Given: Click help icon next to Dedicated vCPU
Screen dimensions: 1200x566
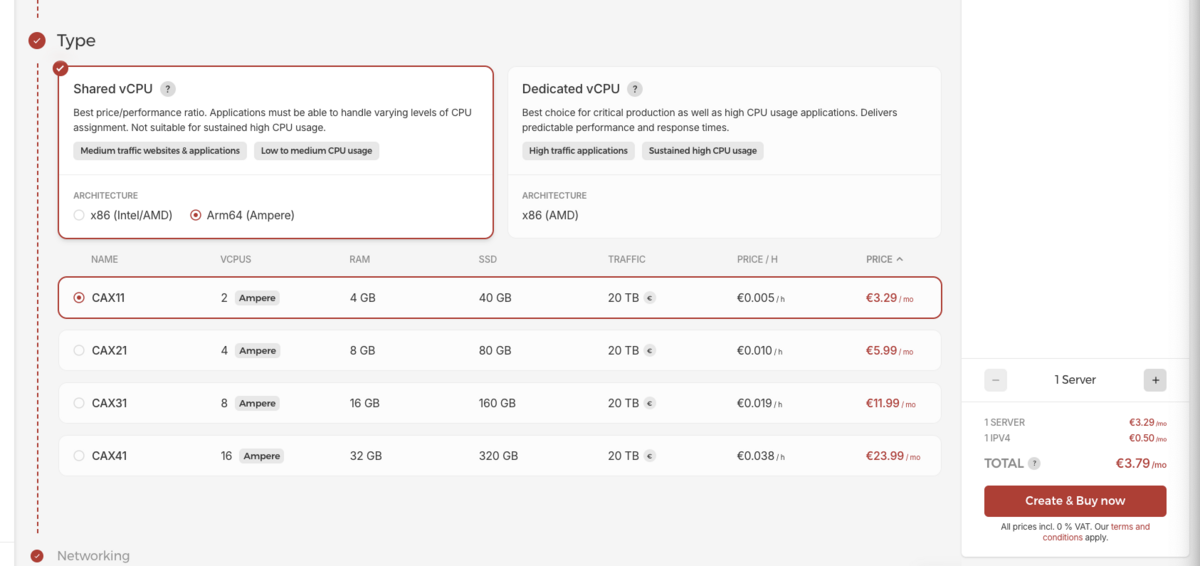Looking at the screenshot, I should tap(635, 89).
